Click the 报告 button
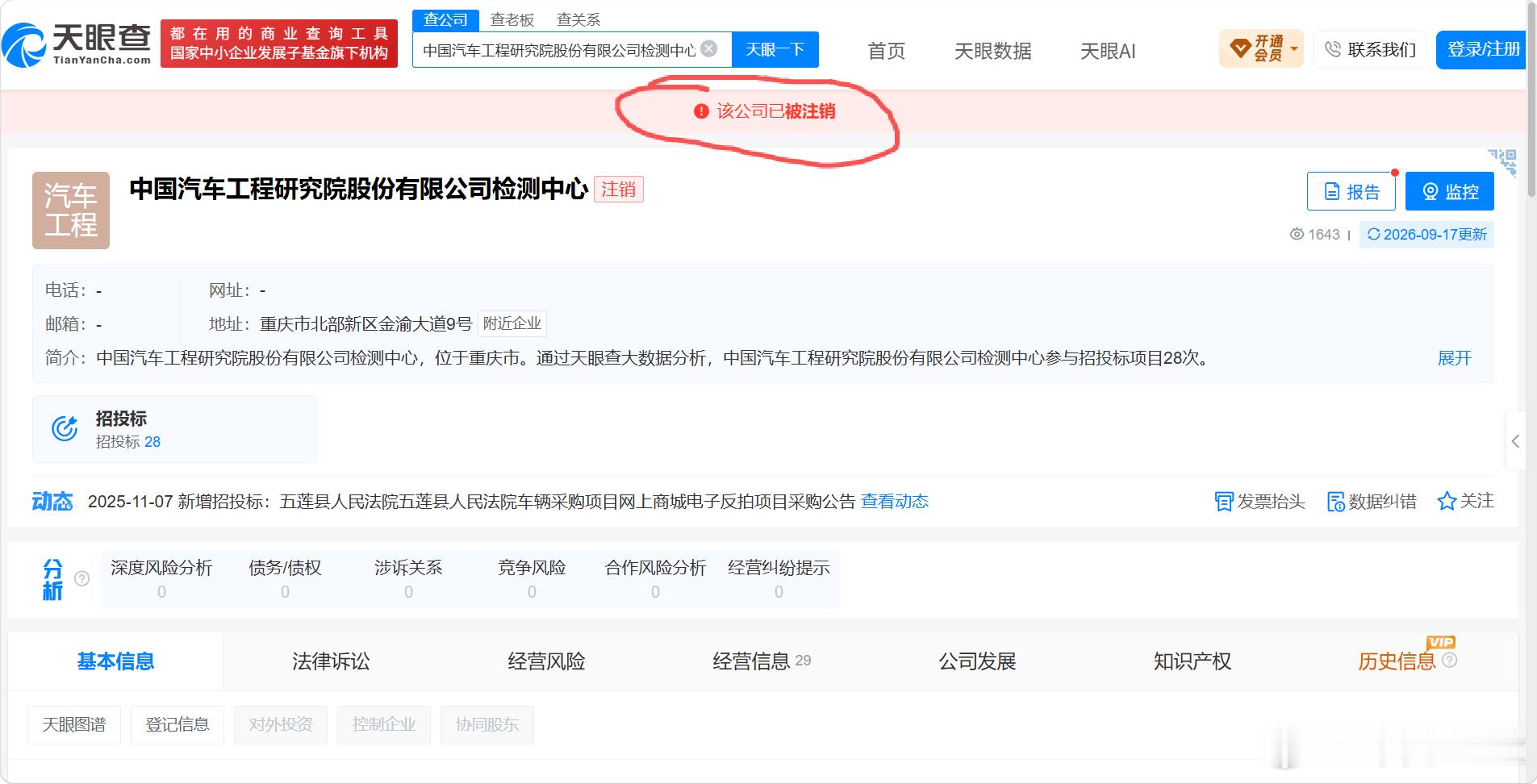1537x784 pixels. 1351,191
